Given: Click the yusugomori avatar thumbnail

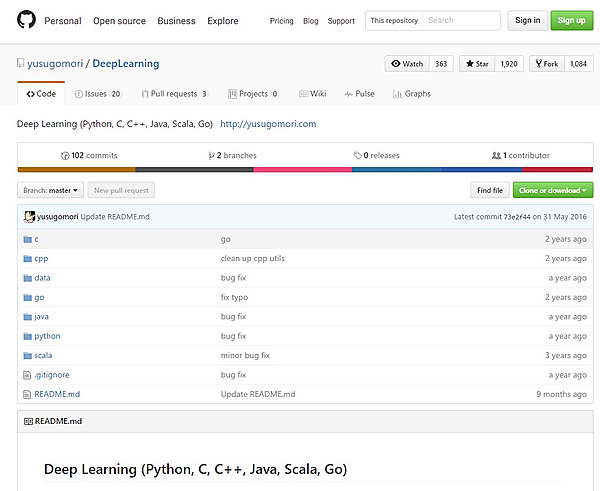Looking at the screenshot, I should pyautogui.click(x=28, y=216).
